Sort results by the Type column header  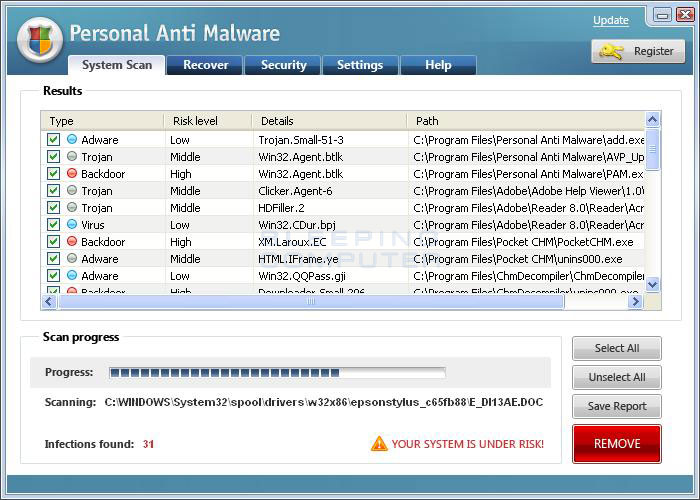coord(102,121)
